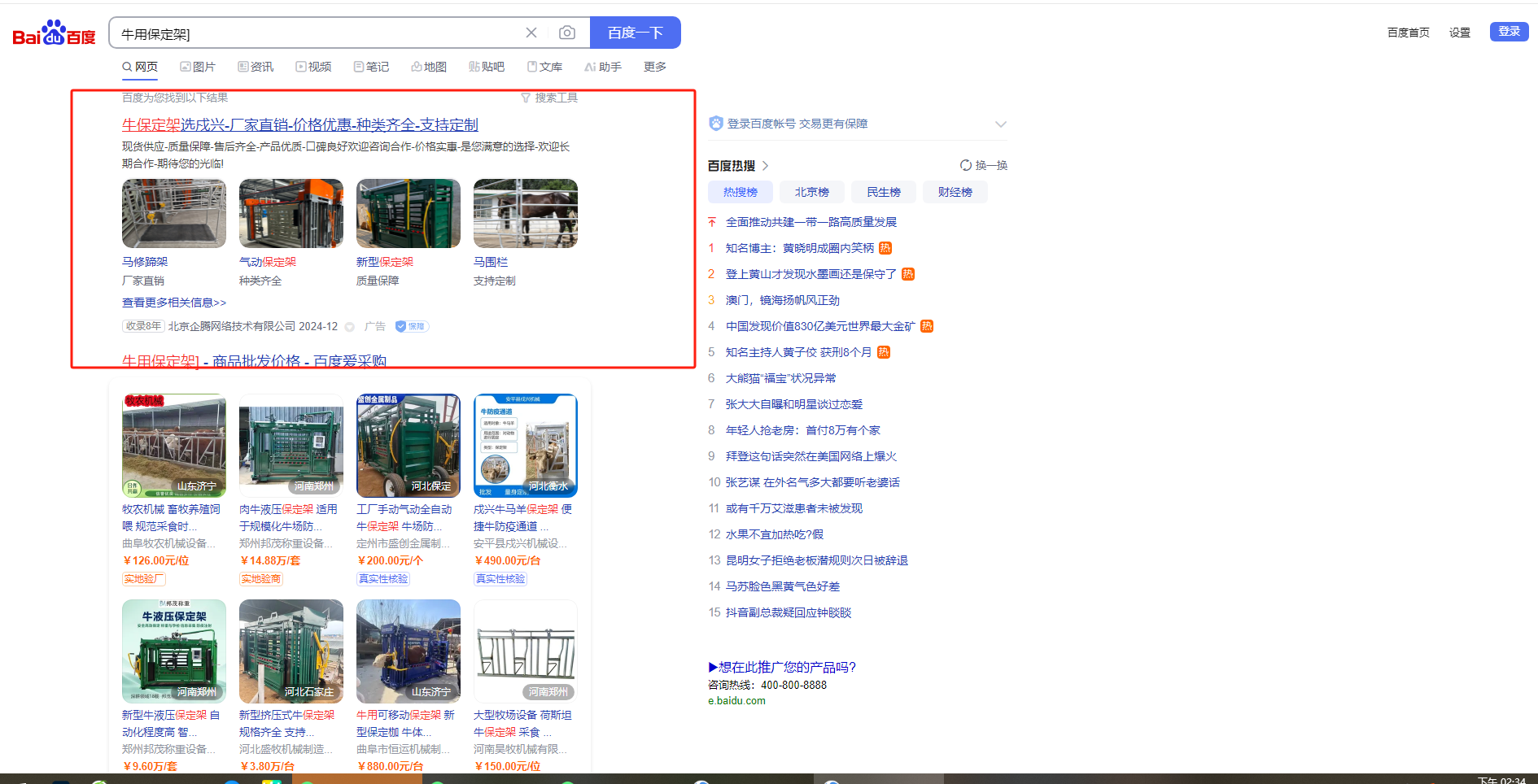Click the 搜索工具 filter icon
The image size is (1538, 784).
coord(526,98)
